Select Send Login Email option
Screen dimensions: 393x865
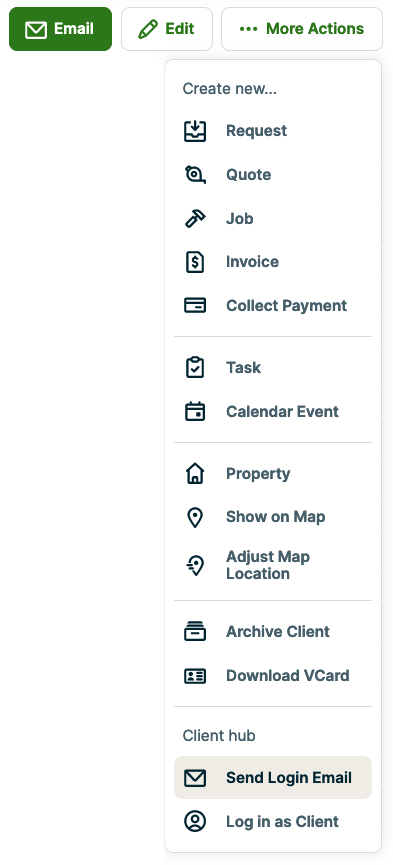(x=273, y=778)
